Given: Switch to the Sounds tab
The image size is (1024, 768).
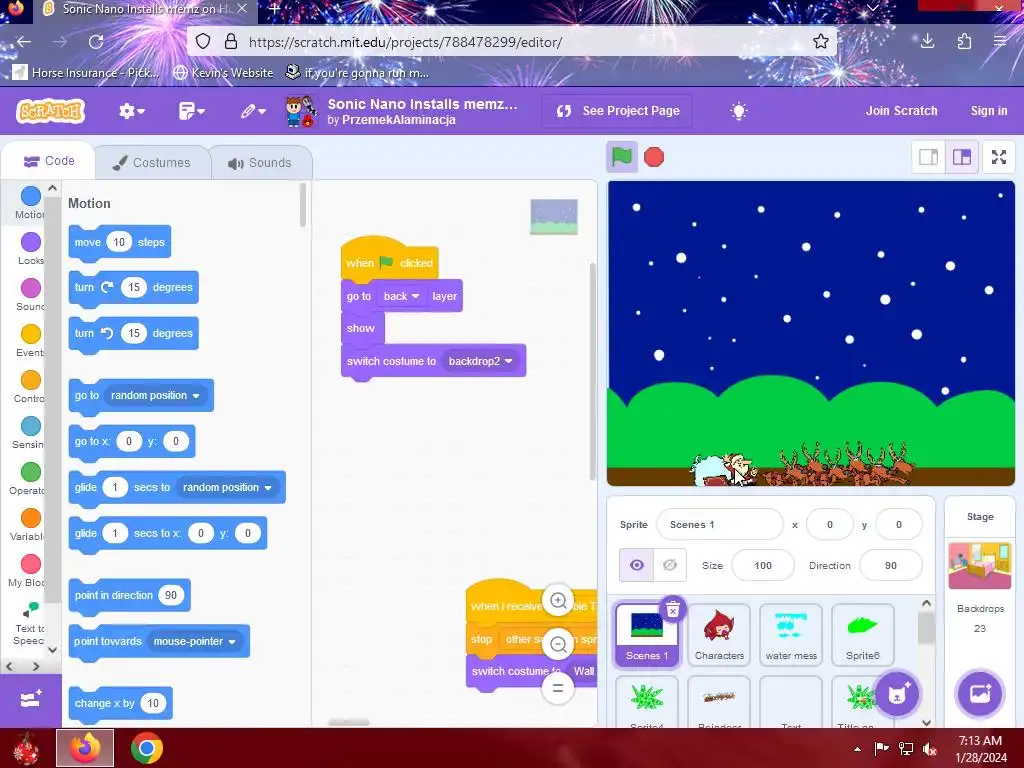Looking at the screenshot, I should pyautogui.click(x=260, y=163).
